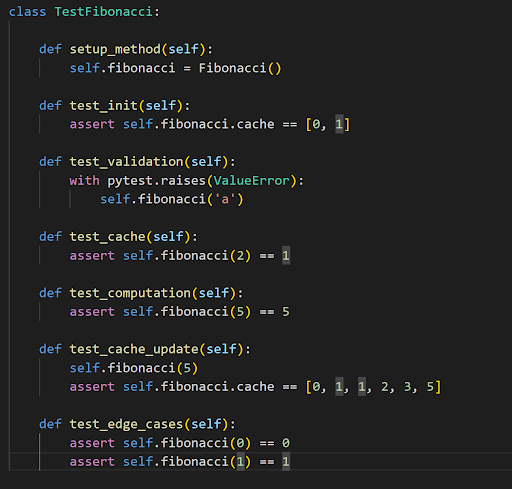Screen dimensions: 512x489
Task: Select the test_init method name
Action: click(x=104, y=106)
